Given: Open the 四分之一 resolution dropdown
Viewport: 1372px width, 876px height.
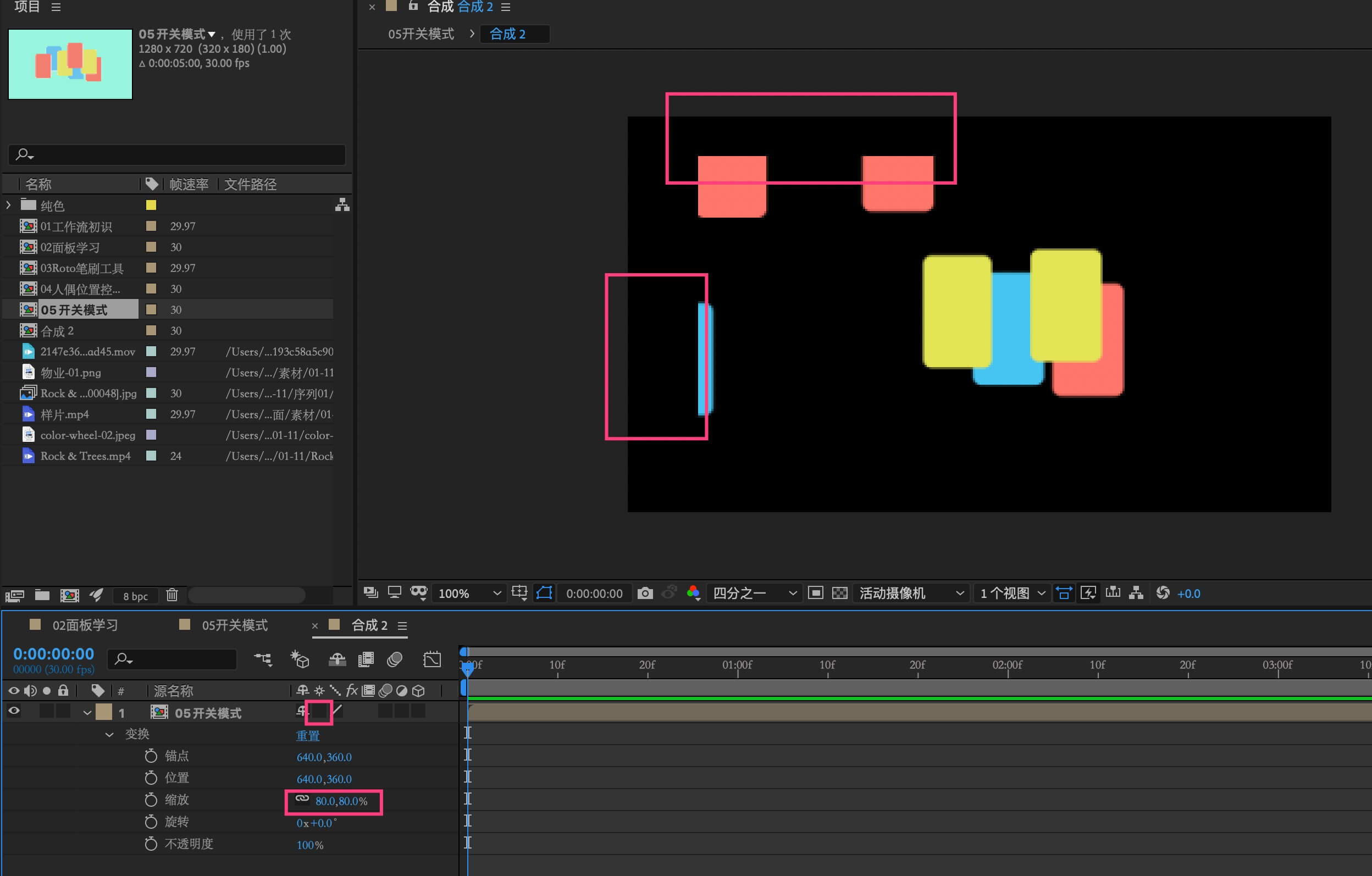Looking at the screenshot, I should click(753, 593).
